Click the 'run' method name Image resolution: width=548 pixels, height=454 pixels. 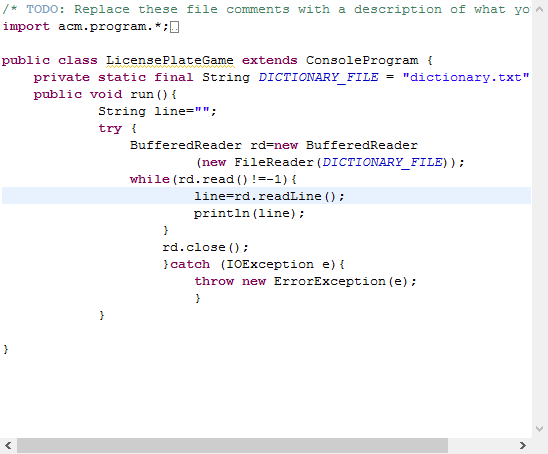pyautogui.click(x=142, y=94)
